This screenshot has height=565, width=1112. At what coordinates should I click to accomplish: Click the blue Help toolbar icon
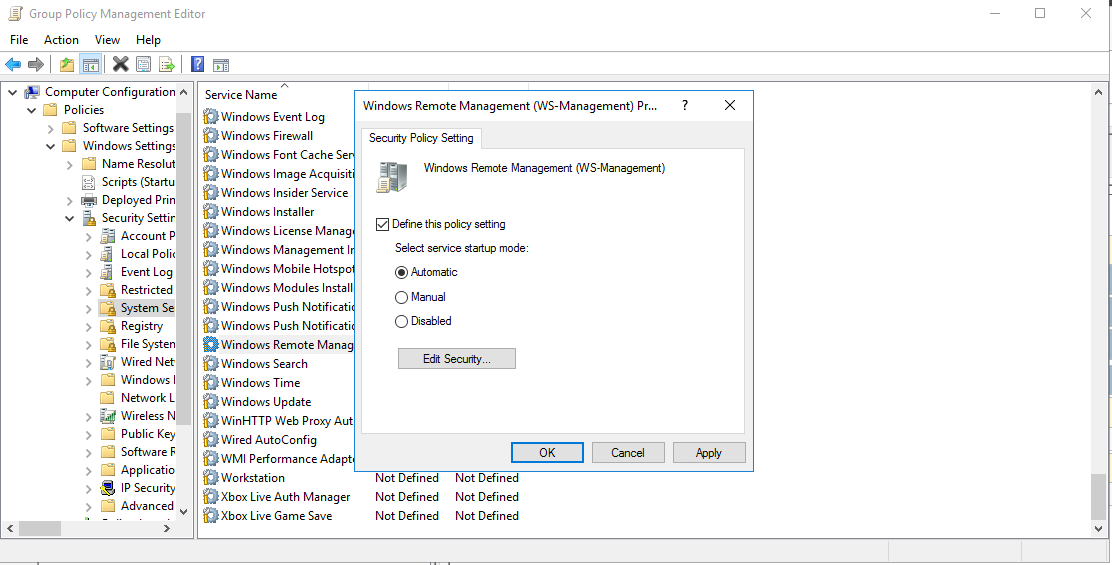(x=198, y=65)
